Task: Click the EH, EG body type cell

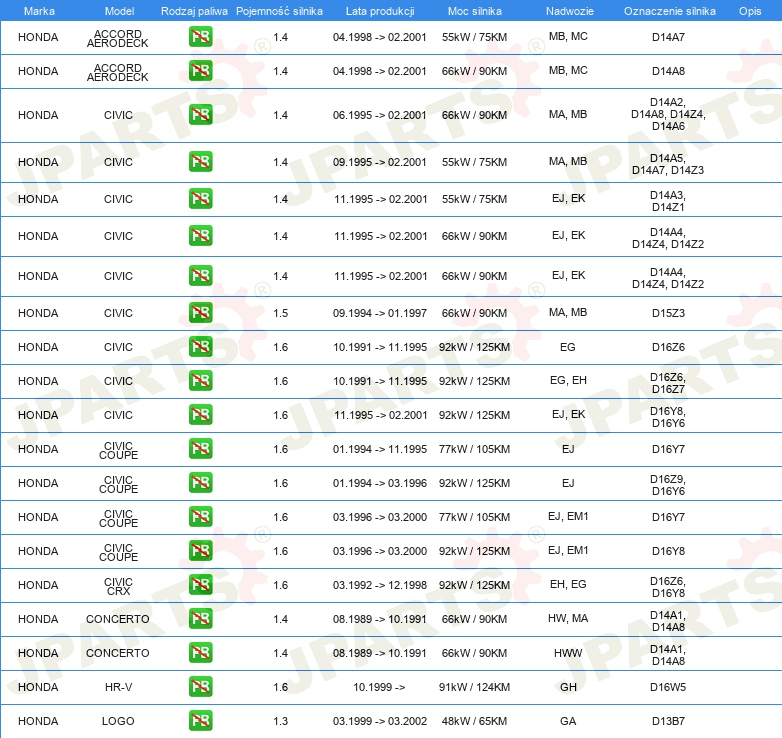Action: [568, 584]
